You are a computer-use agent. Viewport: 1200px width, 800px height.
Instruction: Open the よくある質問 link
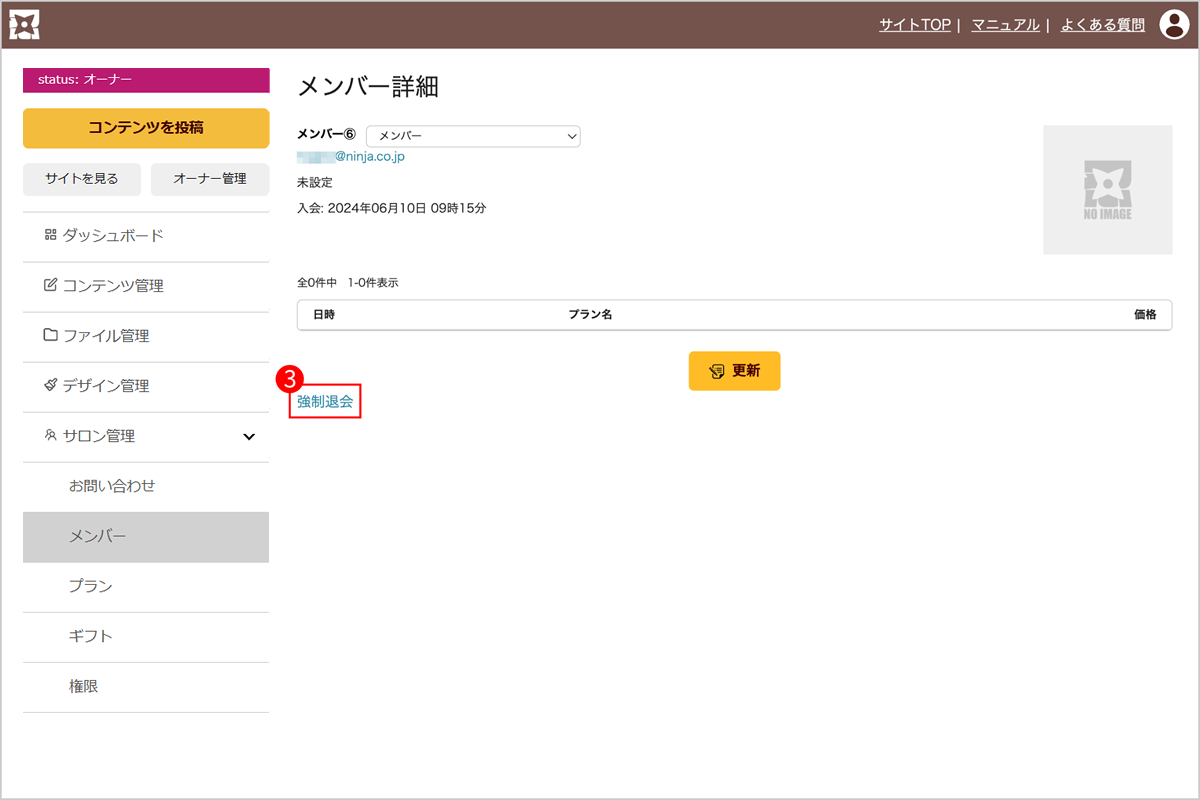point(1102,25)
